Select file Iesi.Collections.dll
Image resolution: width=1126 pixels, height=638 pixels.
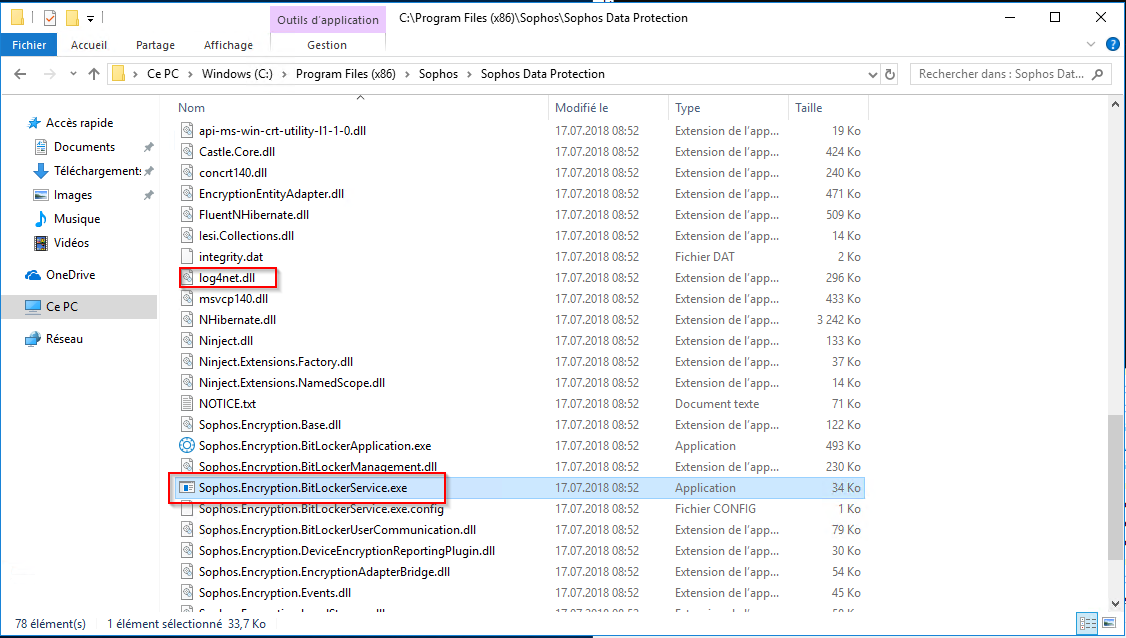pos(246,236)
